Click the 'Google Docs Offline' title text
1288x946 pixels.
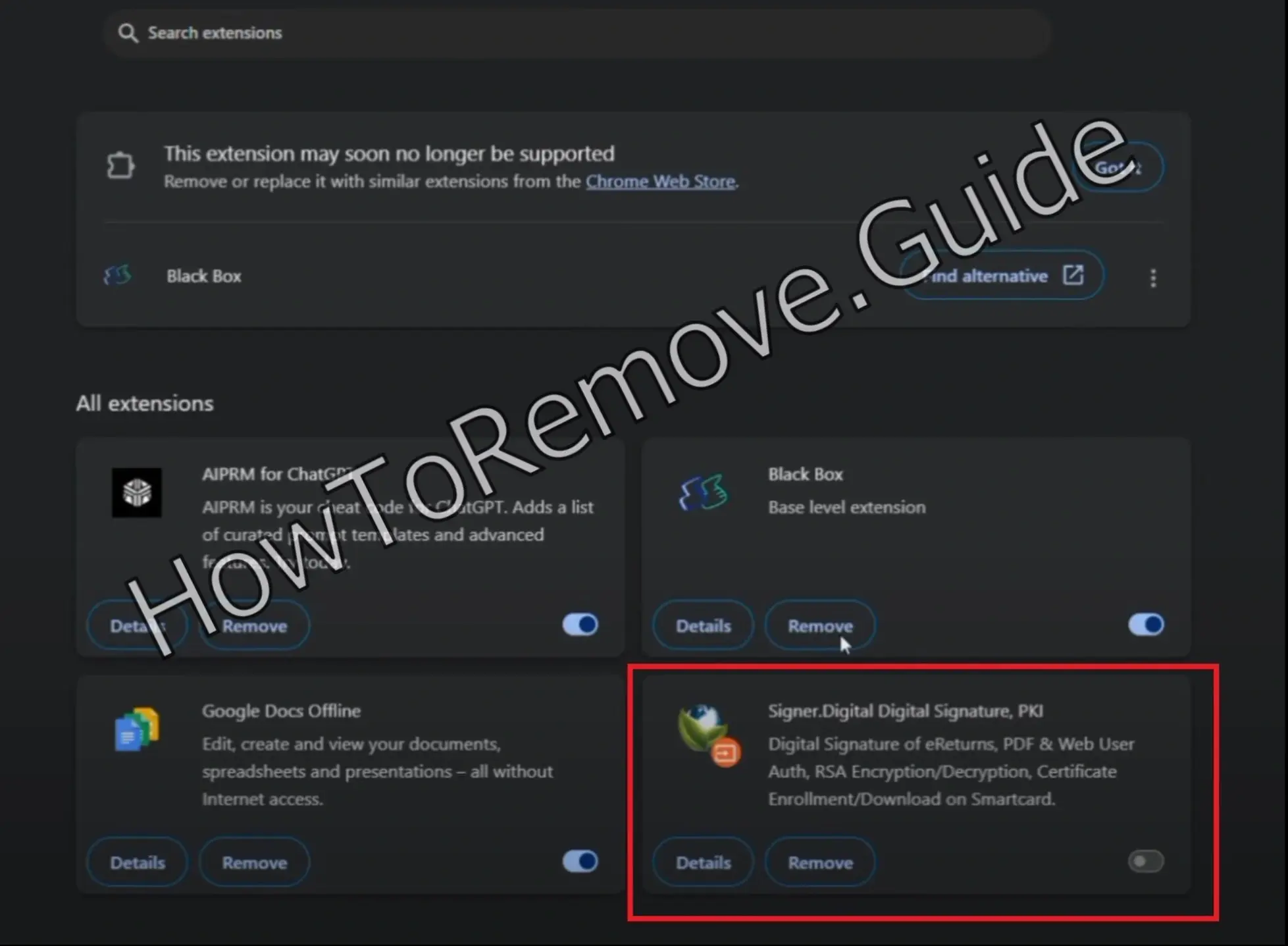281,711
